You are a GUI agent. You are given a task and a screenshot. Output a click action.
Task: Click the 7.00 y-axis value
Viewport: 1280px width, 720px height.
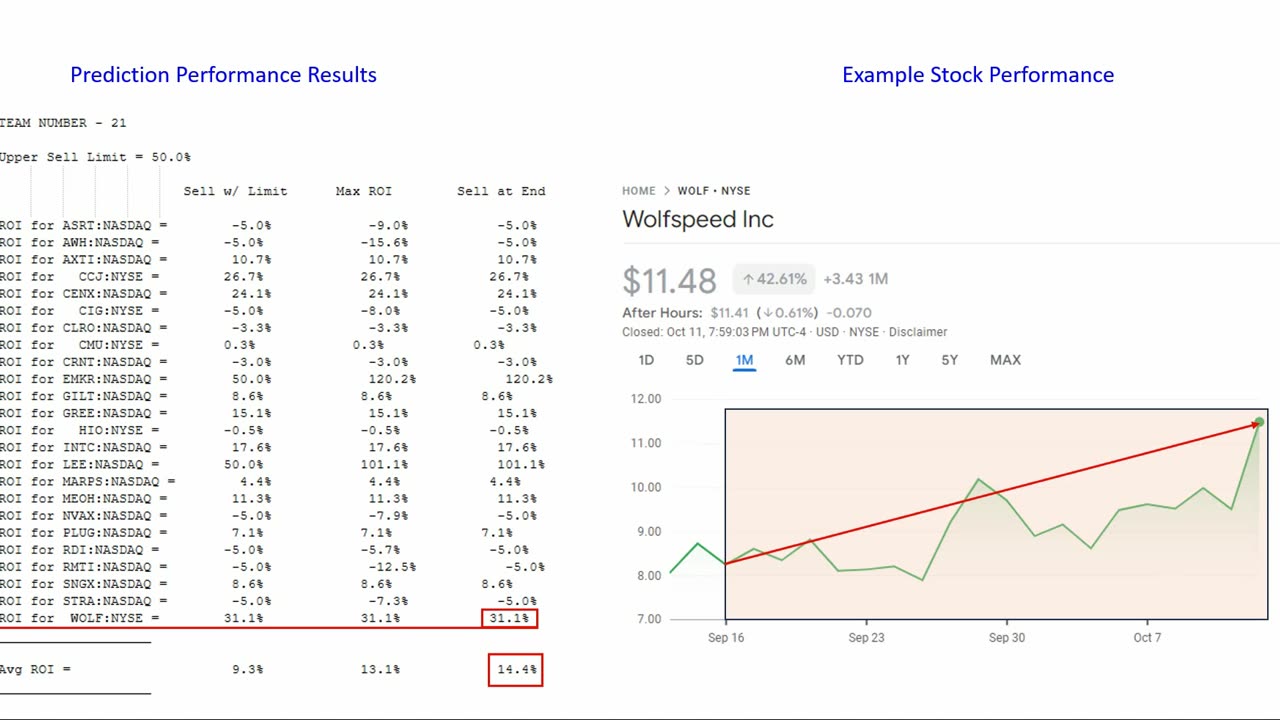(x=649, y=619)
